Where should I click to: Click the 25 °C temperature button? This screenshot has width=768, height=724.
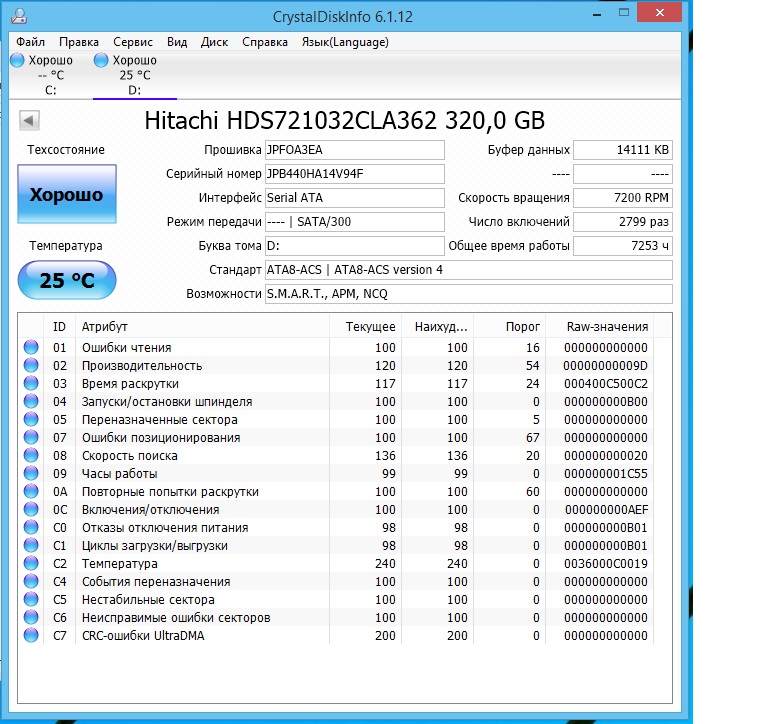pos(67,281)
